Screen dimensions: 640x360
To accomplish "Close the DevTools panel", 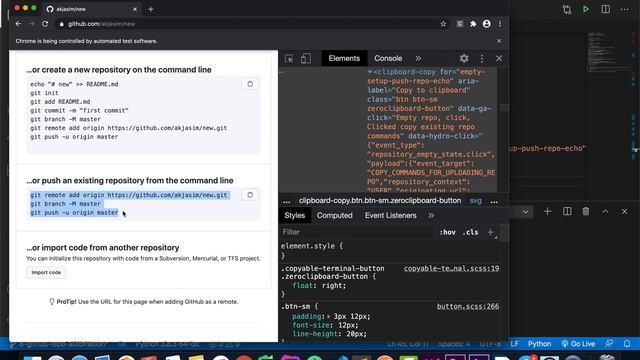I will click(x=499, y=58).
